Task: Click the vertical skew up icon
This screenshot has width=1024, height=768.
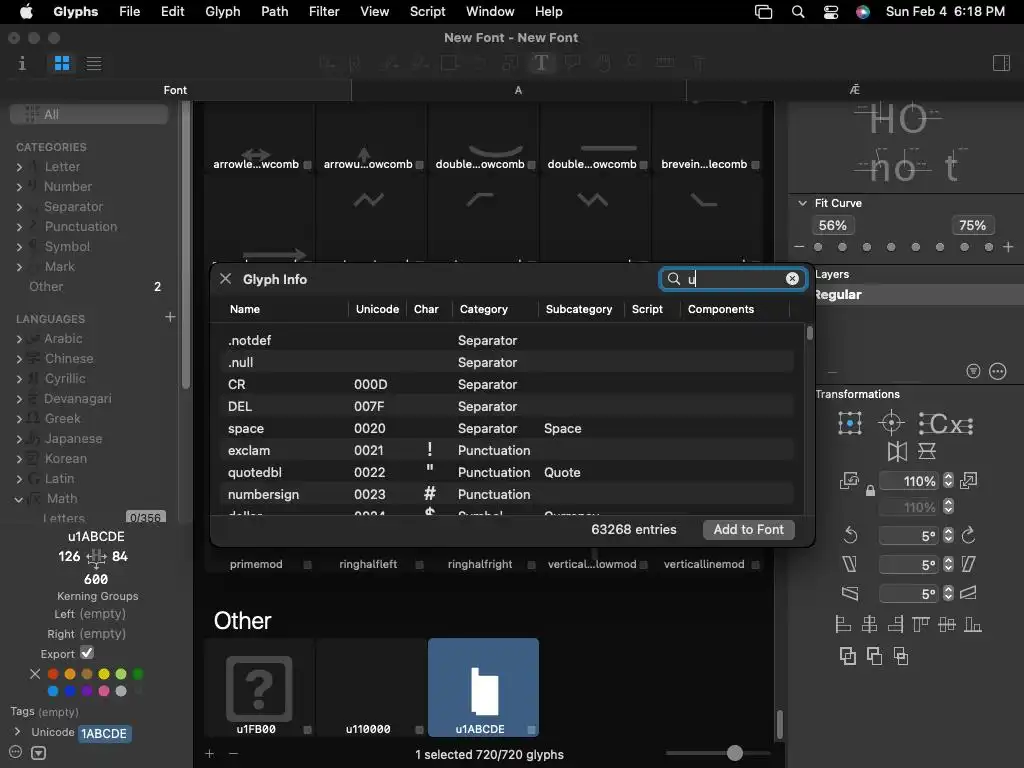Action: click(x=968, y=593)
